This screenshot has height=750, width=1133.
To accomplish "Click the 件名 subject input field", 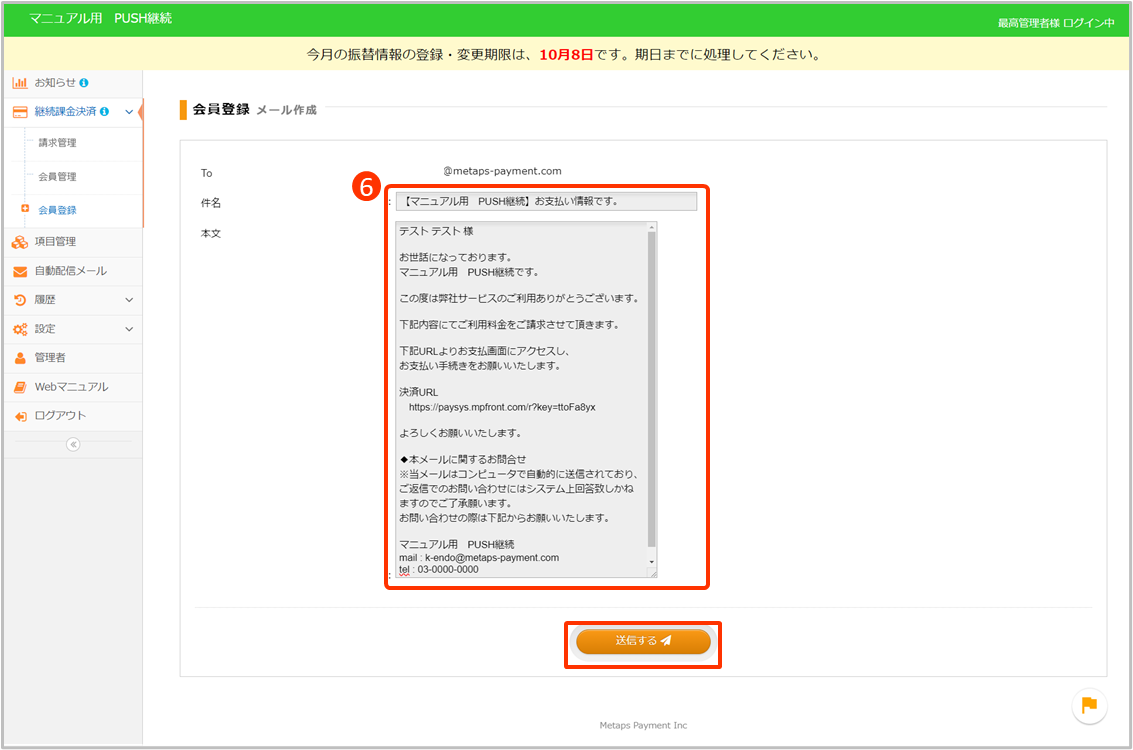I will (x=546, y=201).
